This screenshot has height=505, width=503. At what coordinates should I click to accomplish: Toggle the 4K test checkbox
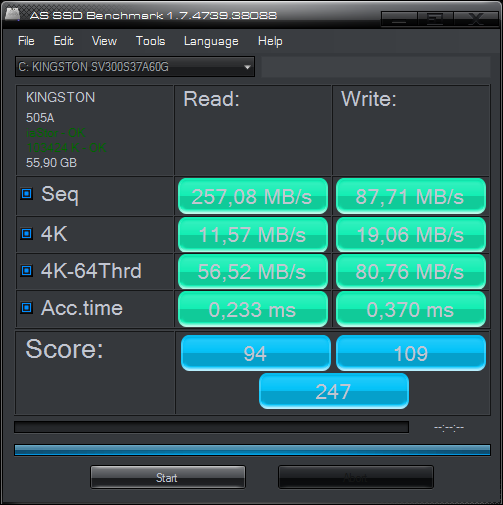coord(27,234)
